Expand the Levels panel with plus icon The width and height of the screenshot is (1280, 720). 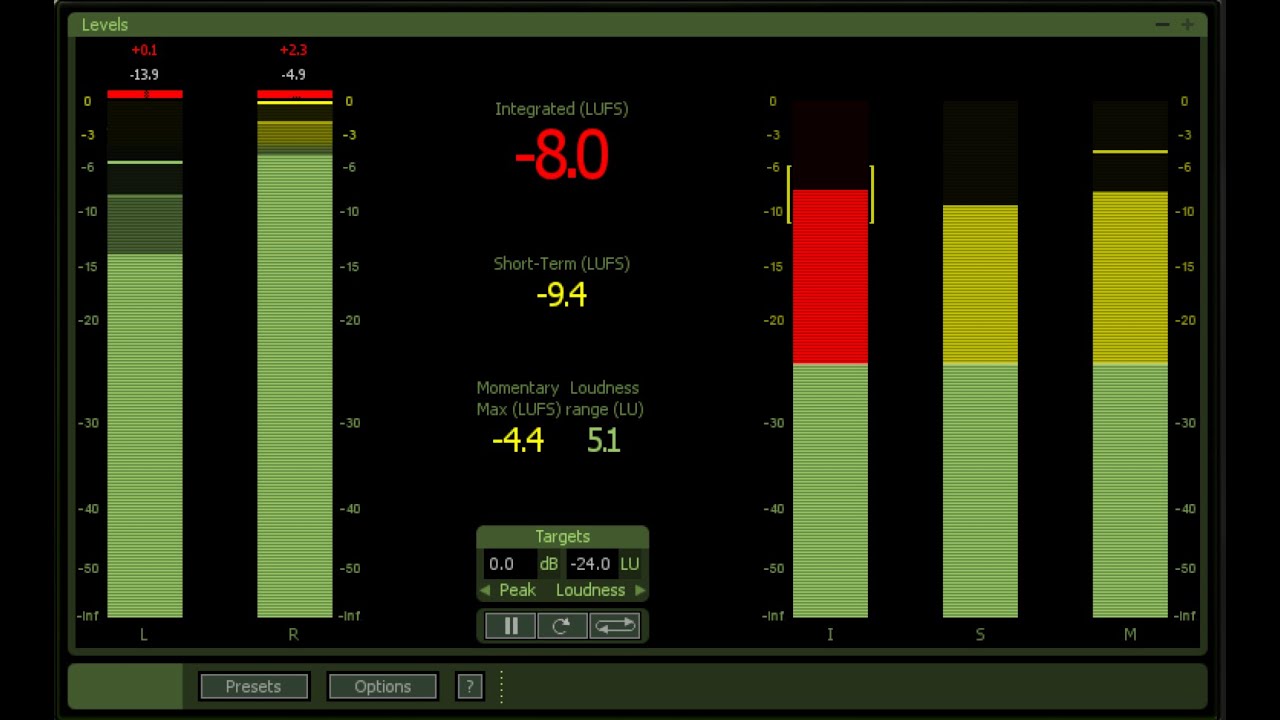tap(1187, 24)
